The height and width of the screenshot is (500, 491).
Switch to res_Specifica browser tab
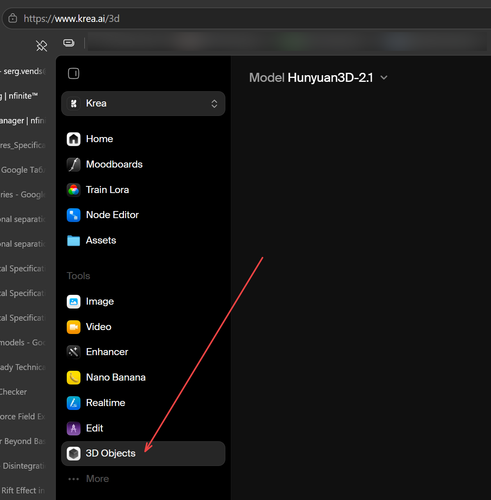click(x=23, y=145)
